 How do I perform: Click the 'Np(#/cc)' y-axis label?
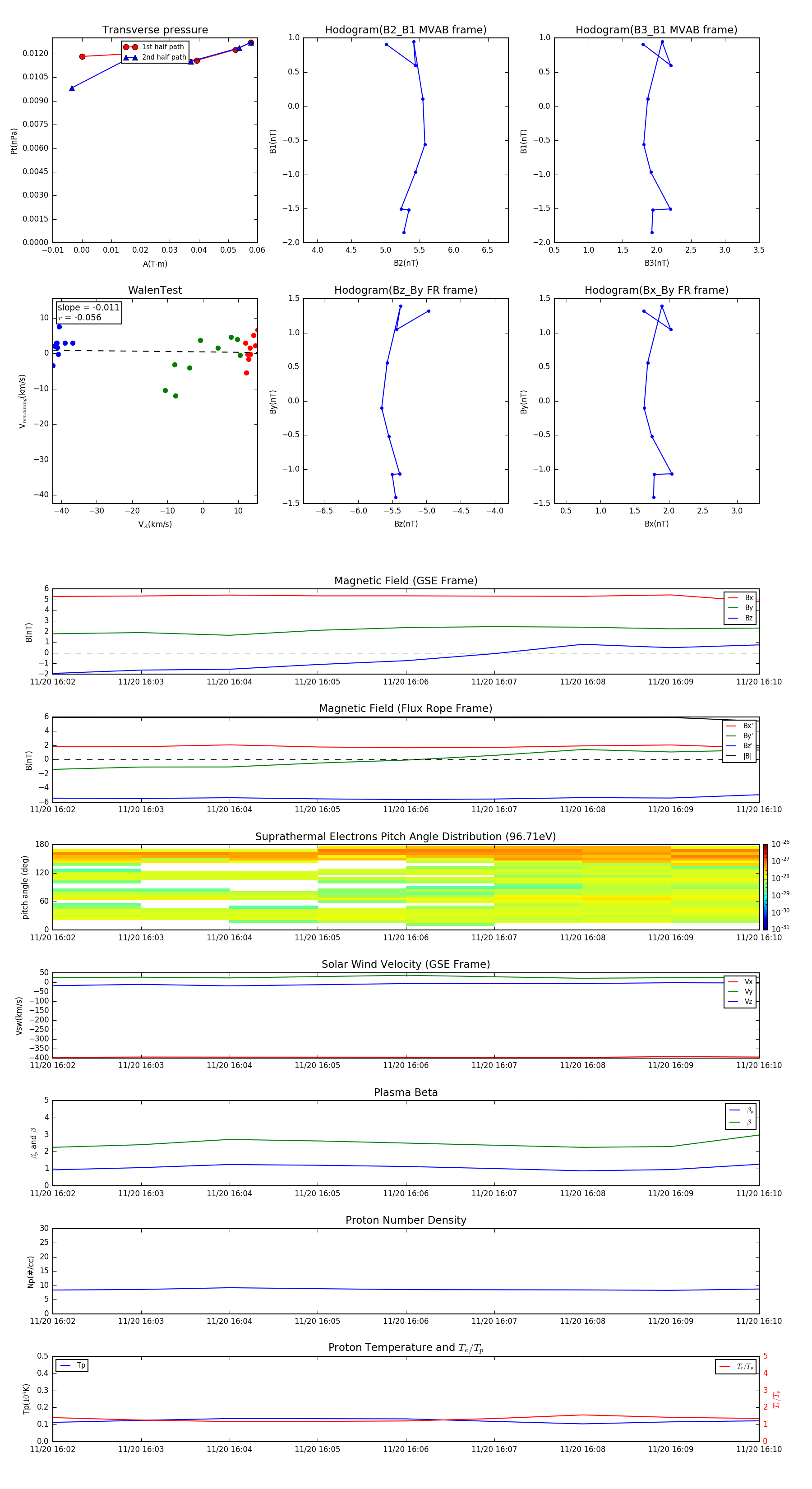(31, 1272)
